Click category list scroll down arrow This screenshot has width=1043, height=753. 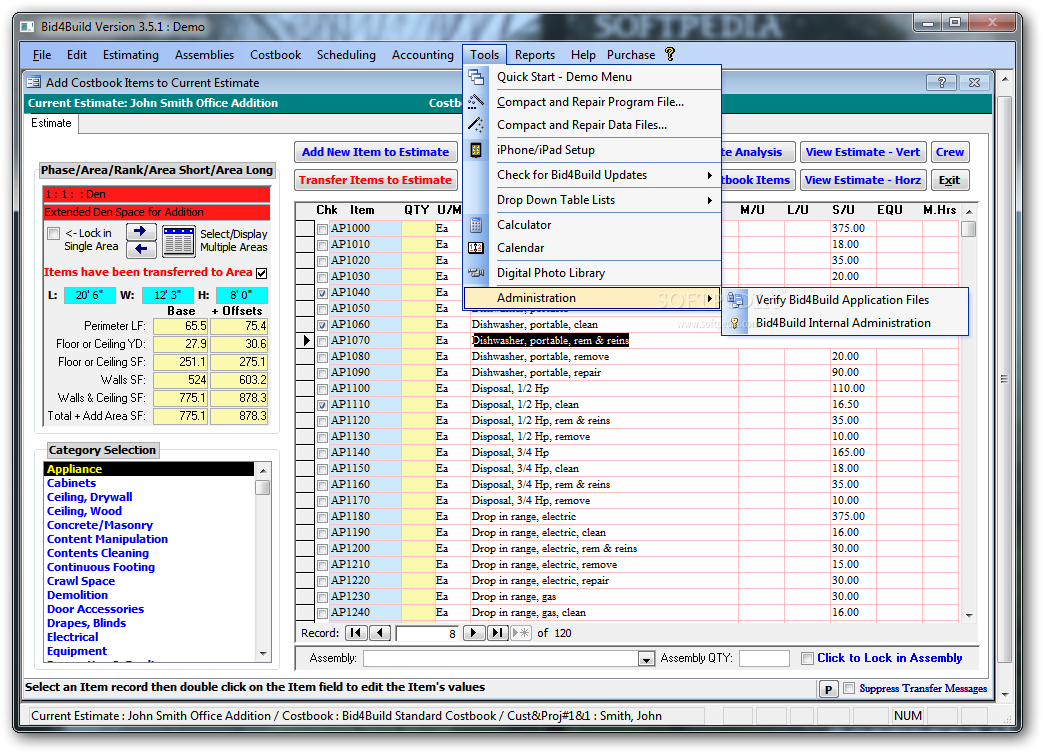[x=263, y=654]
